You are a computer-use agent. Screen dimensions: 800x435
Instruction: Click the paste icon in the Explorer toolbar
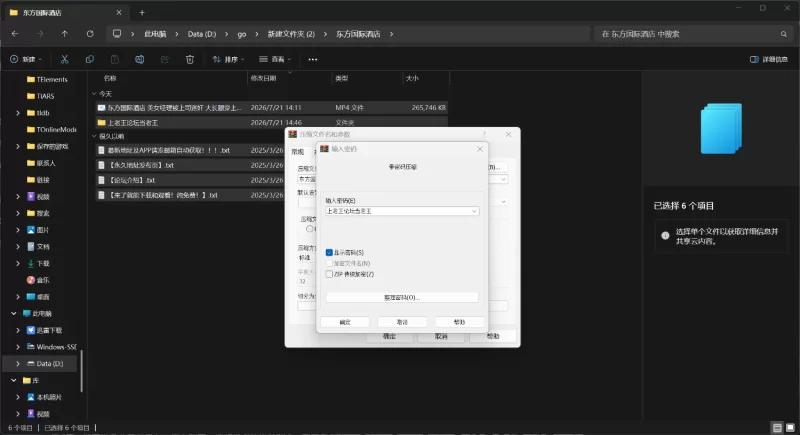pyautogui.click(x=115, y=59)
